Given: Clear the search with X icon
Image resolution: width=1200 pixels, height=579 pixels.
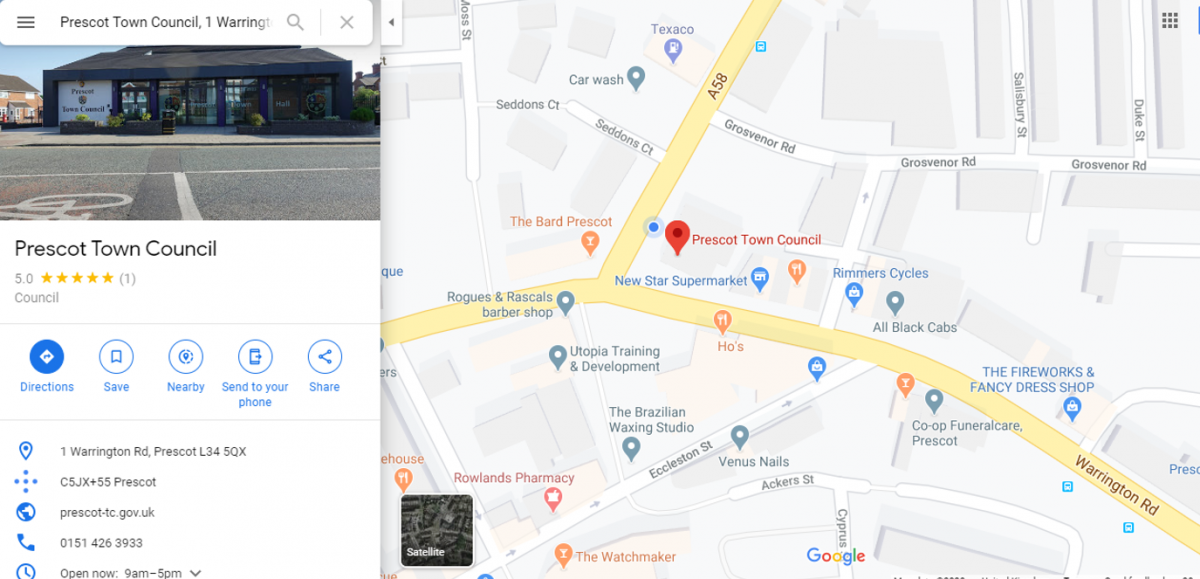Looking at the screenshot, I should tap(346, 22).
